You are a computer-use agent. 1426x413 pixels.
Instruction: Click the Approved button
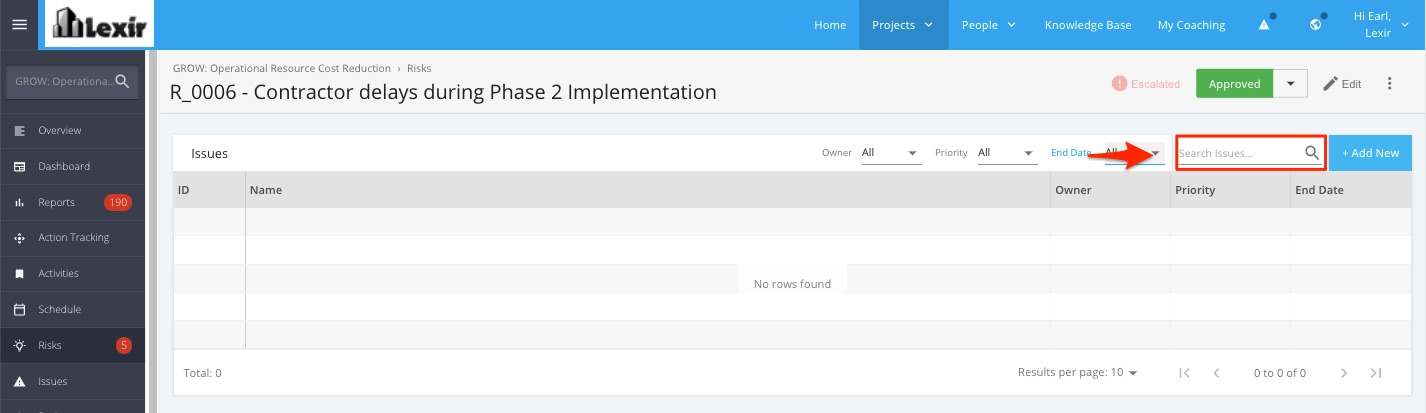pos(1235,84)
